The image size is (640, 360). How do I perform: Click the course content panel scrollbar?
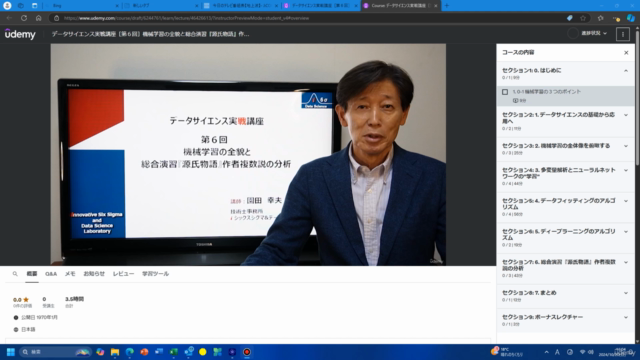(x=637, y=98)
